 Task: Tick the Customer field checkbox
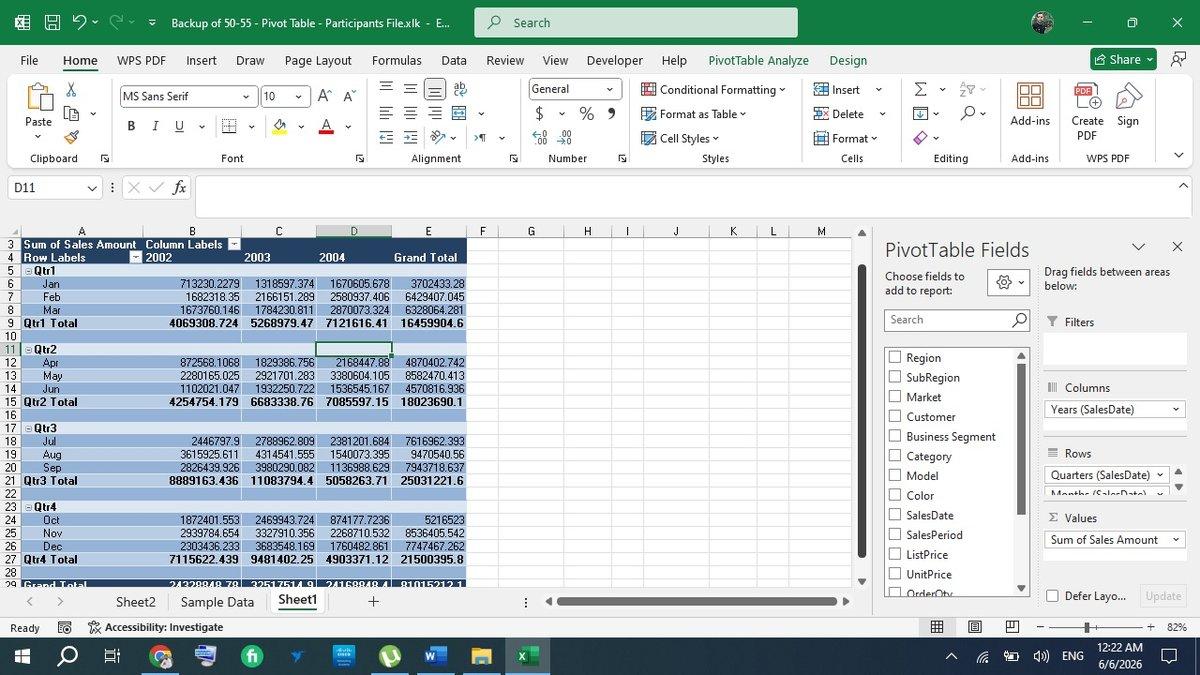tap(895, 416)
